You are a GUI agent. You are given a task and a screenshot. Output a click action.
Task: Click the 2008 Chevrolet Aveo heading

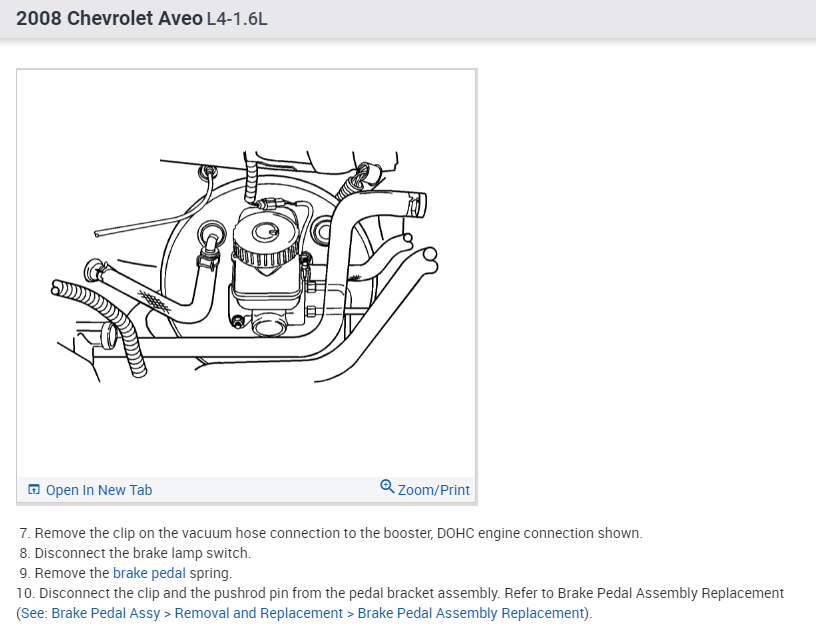109,18
